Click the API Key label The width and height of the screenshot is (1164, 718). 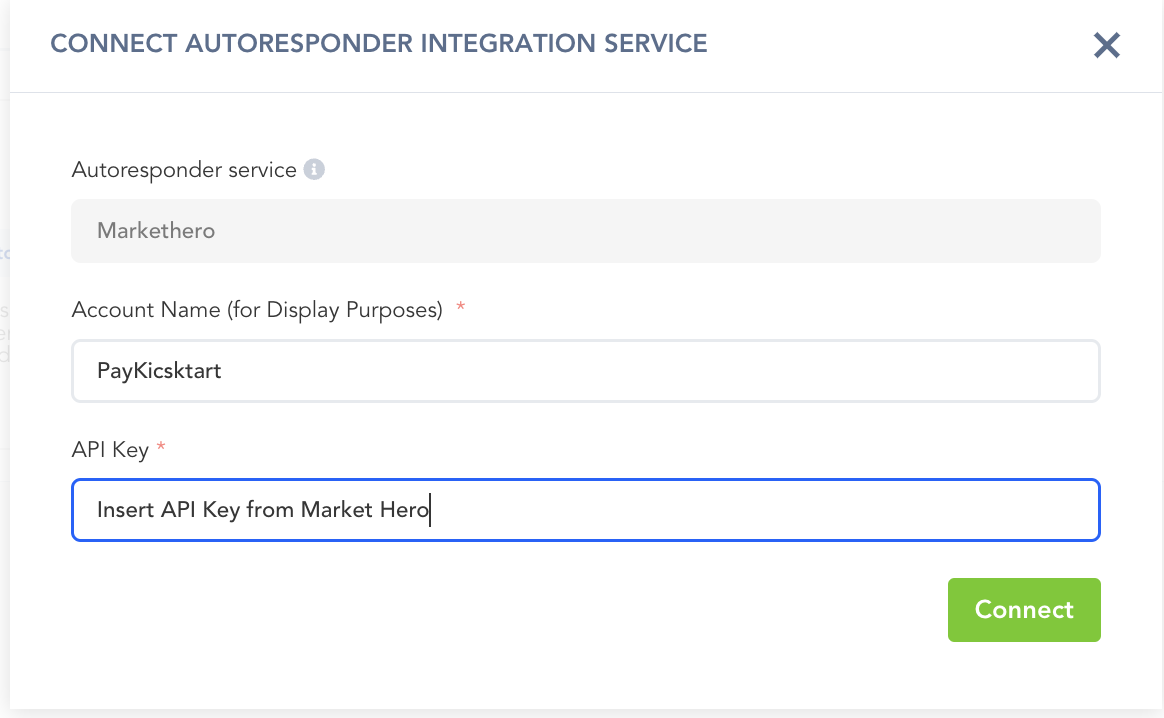pyautogui.click(x=110, y=450)
